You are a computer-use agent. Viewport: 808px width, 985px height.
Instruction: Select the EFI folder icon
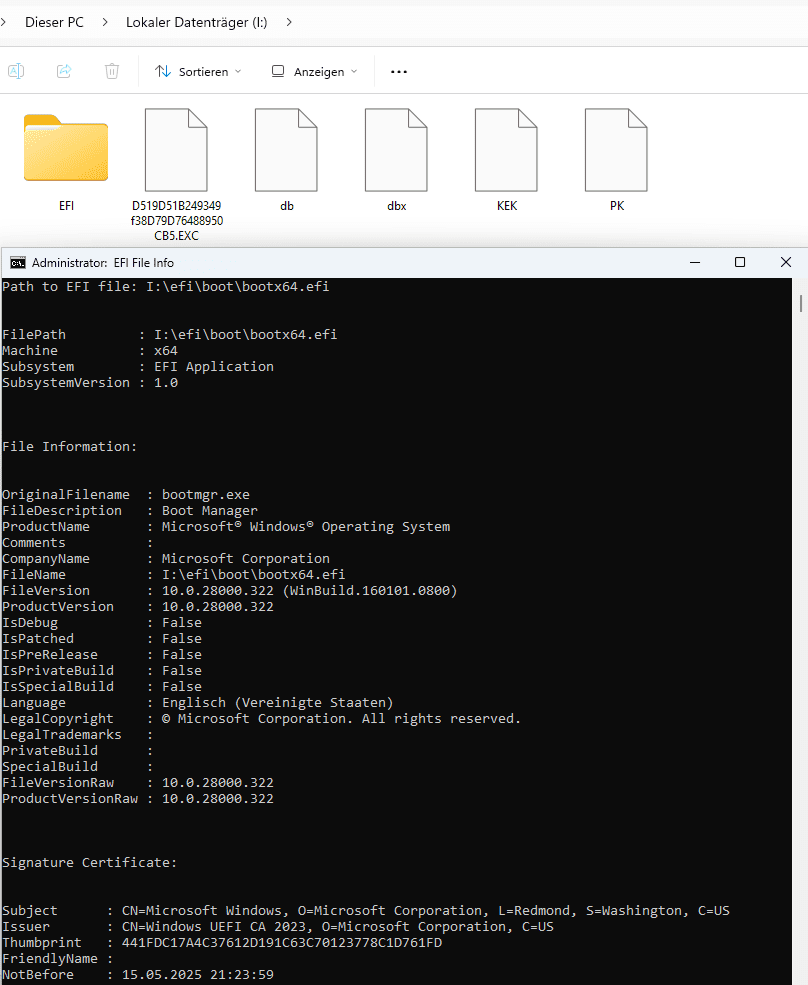[66, 148]
